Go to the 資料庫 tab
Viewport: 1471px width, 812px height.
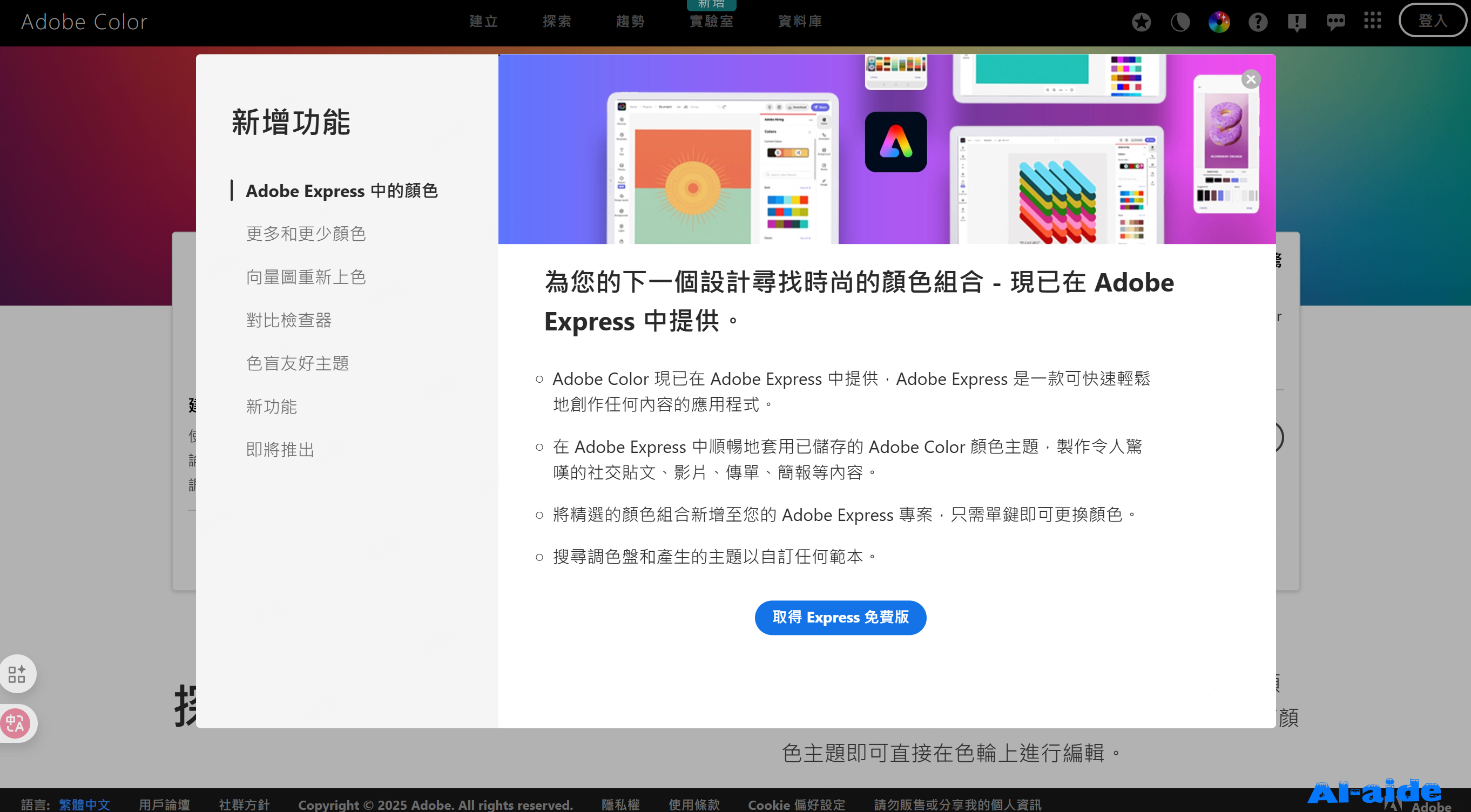(x=799, y=21)
